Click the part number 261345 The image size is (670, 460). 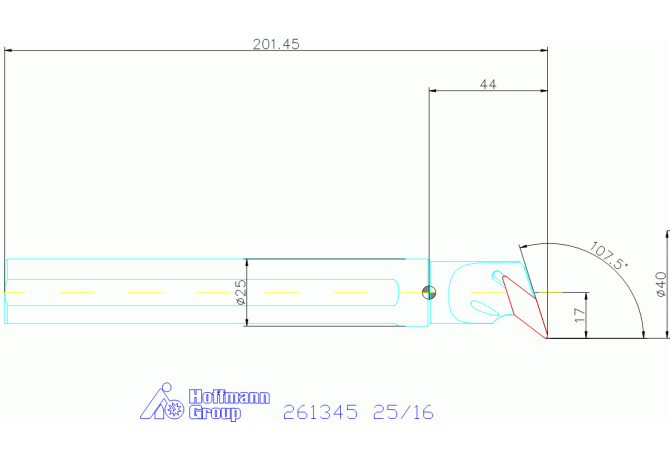pos(320,412)
